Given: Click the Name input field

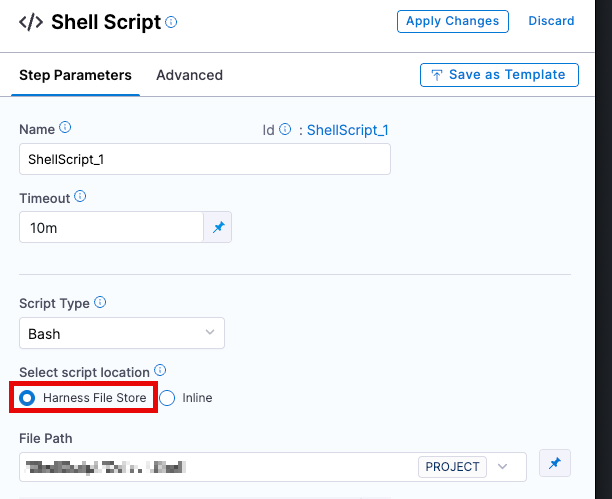Looking at the screenshot, I should 204,159.
